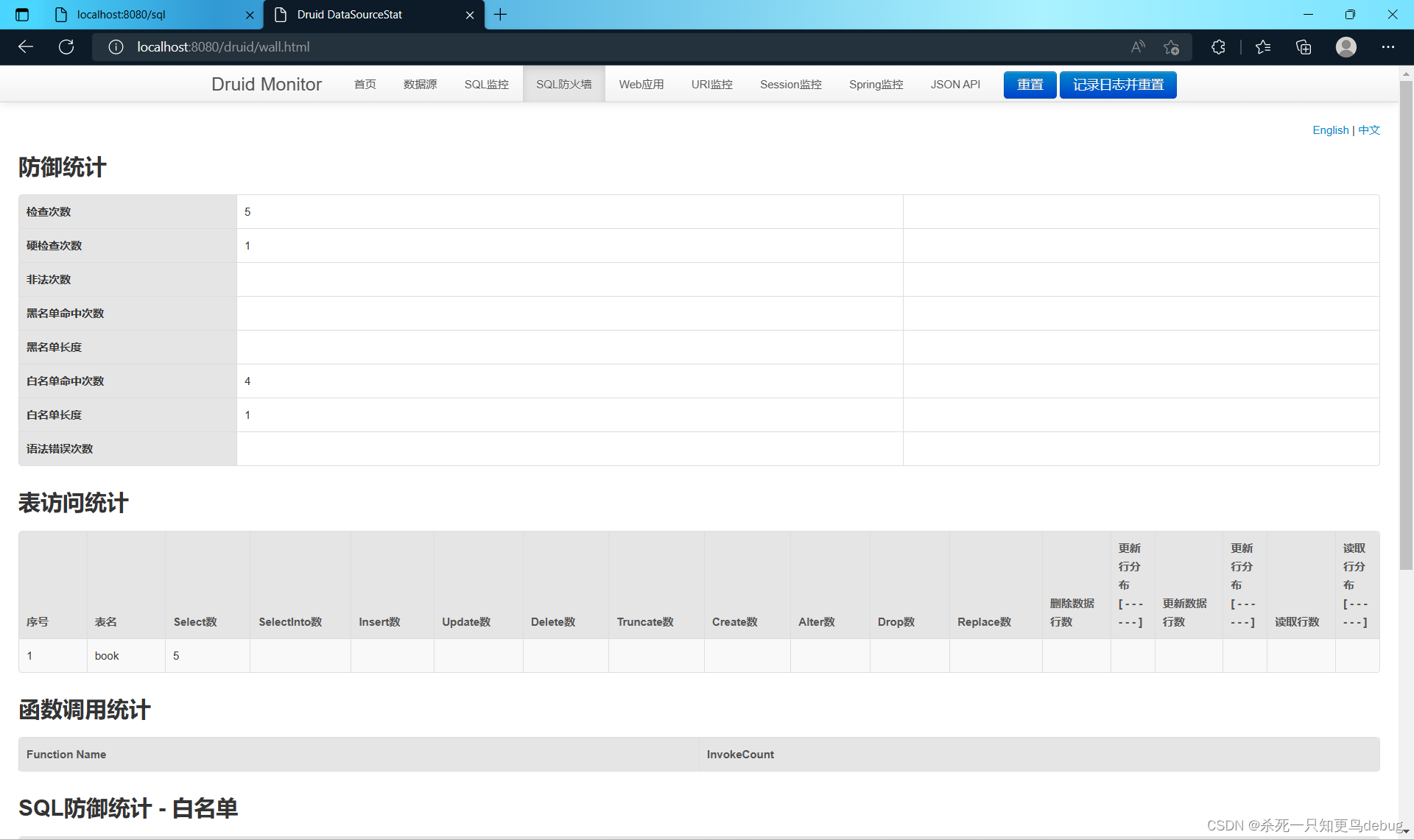Click the site information icon in address bar

click(116, 47)
